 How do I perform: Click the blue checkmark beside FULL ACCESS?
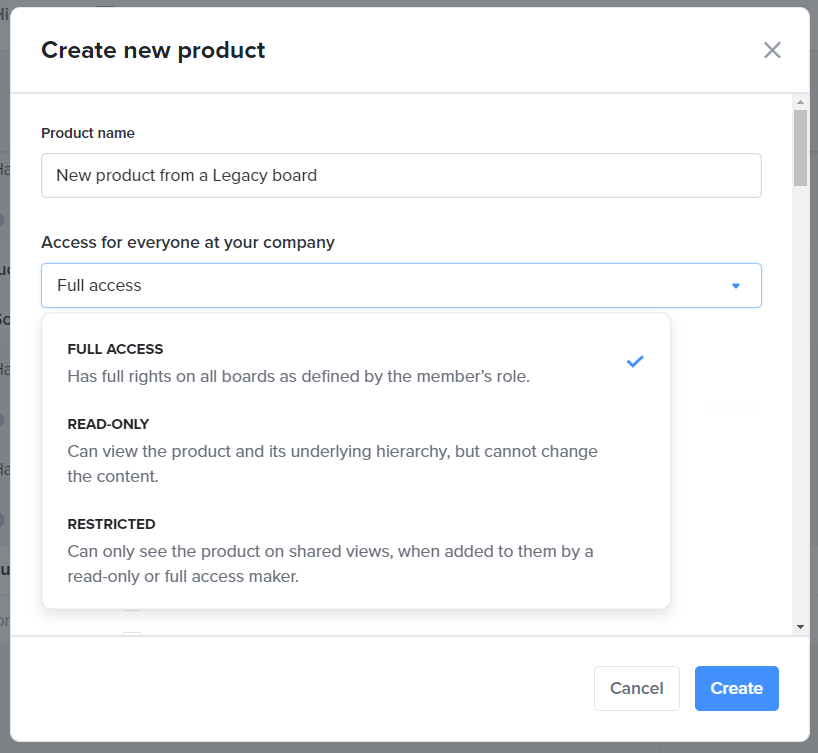tap(635, 362)
